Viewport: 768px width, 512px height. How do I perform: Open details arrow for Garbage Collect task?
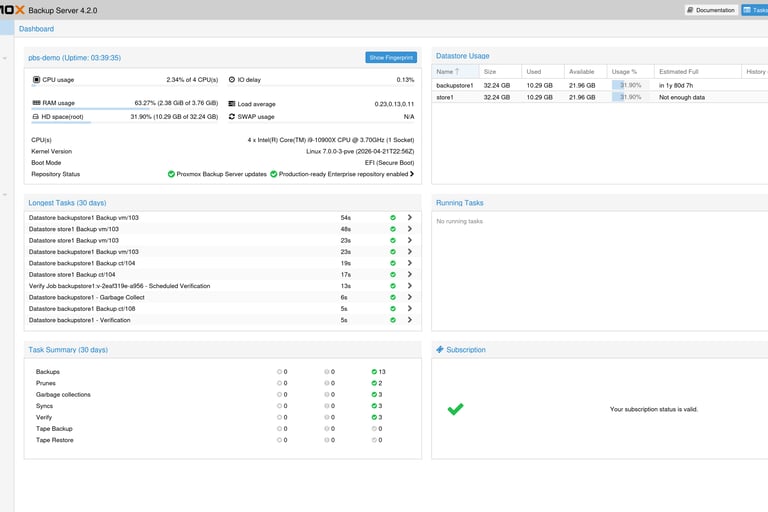pos(409,297)
